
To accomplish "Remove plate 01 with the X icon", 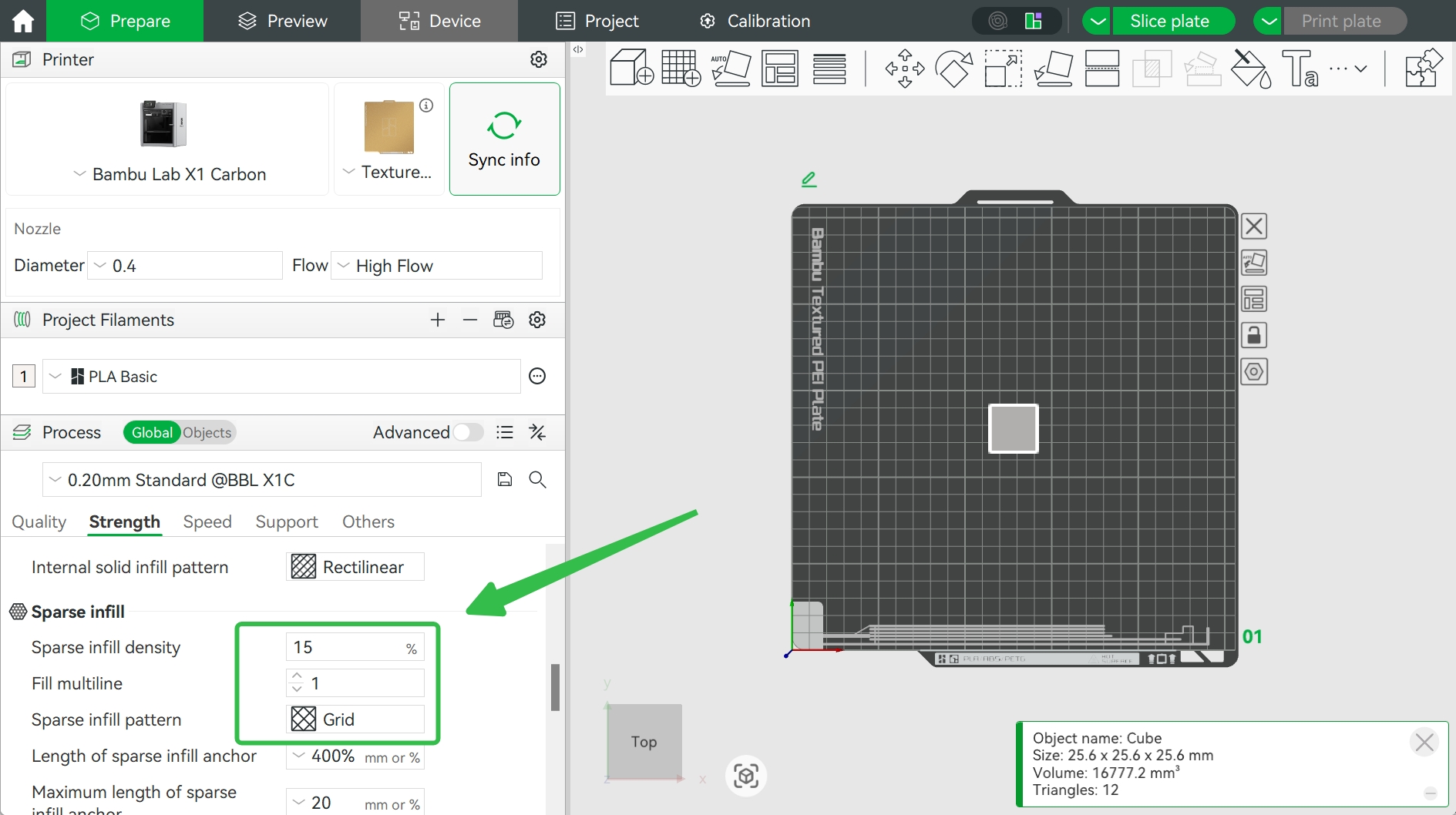I will [x=1254, y=226].
